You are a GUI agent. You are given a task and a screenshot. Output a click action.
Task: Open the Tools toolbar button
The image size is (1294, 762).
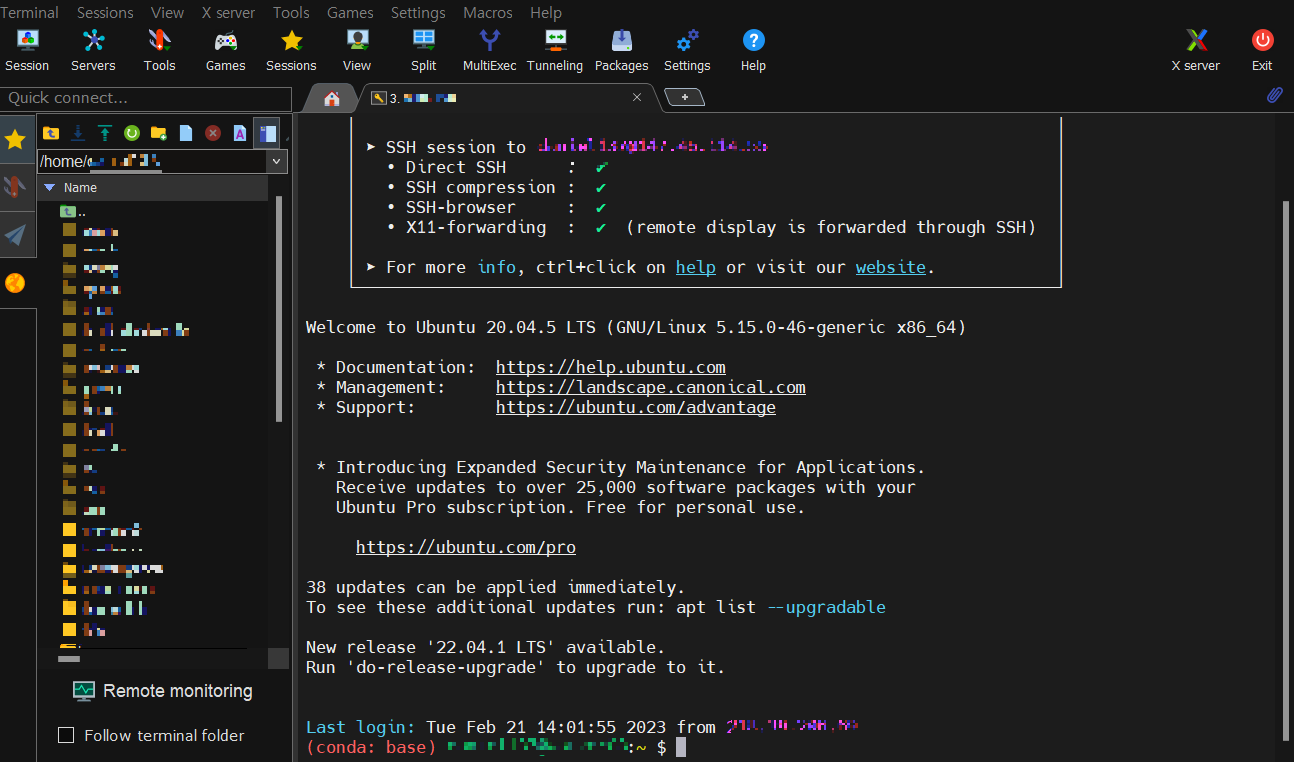point(159,50)
